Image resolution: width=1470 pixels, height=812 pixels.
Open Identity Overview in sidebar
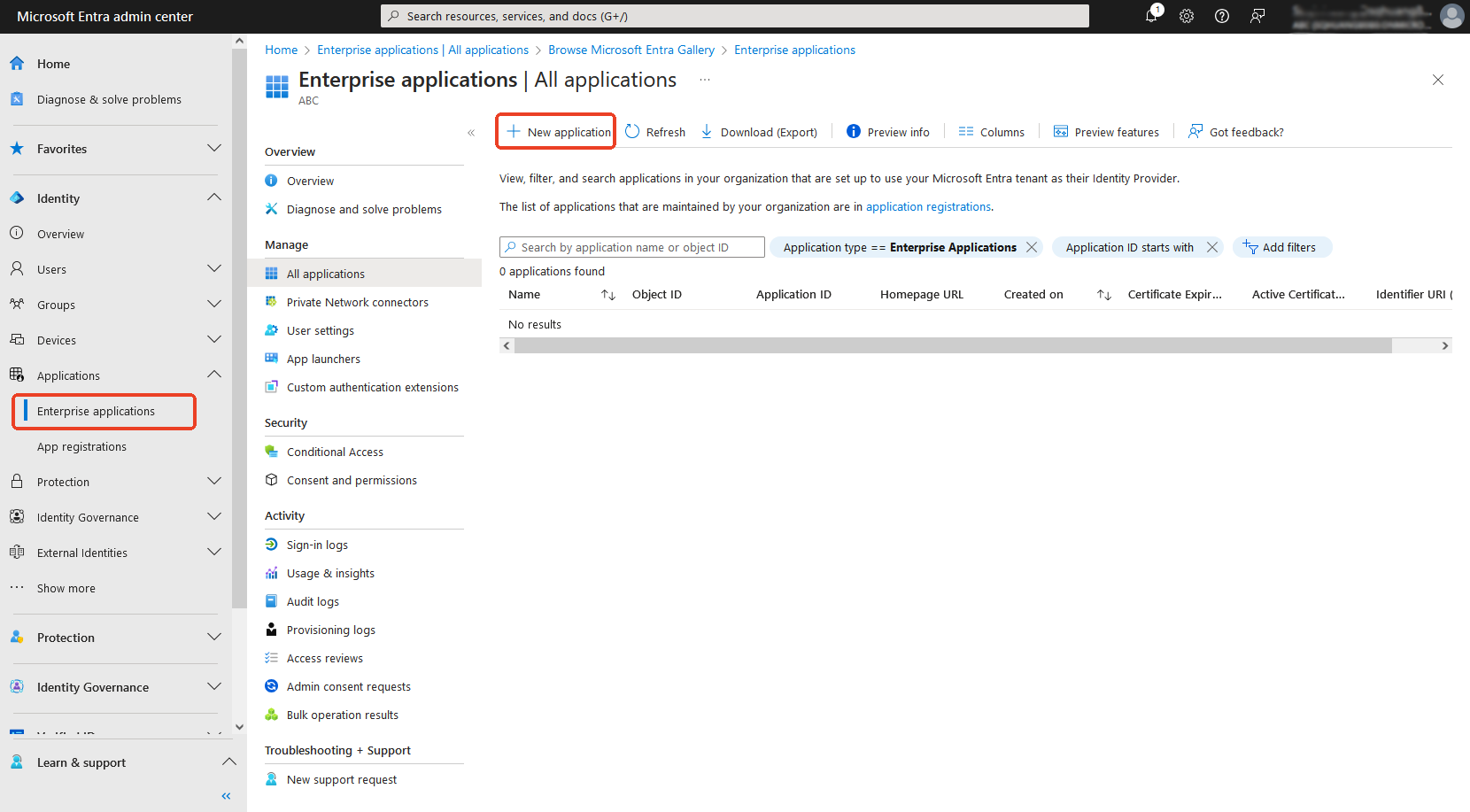[x=60, y=234]
